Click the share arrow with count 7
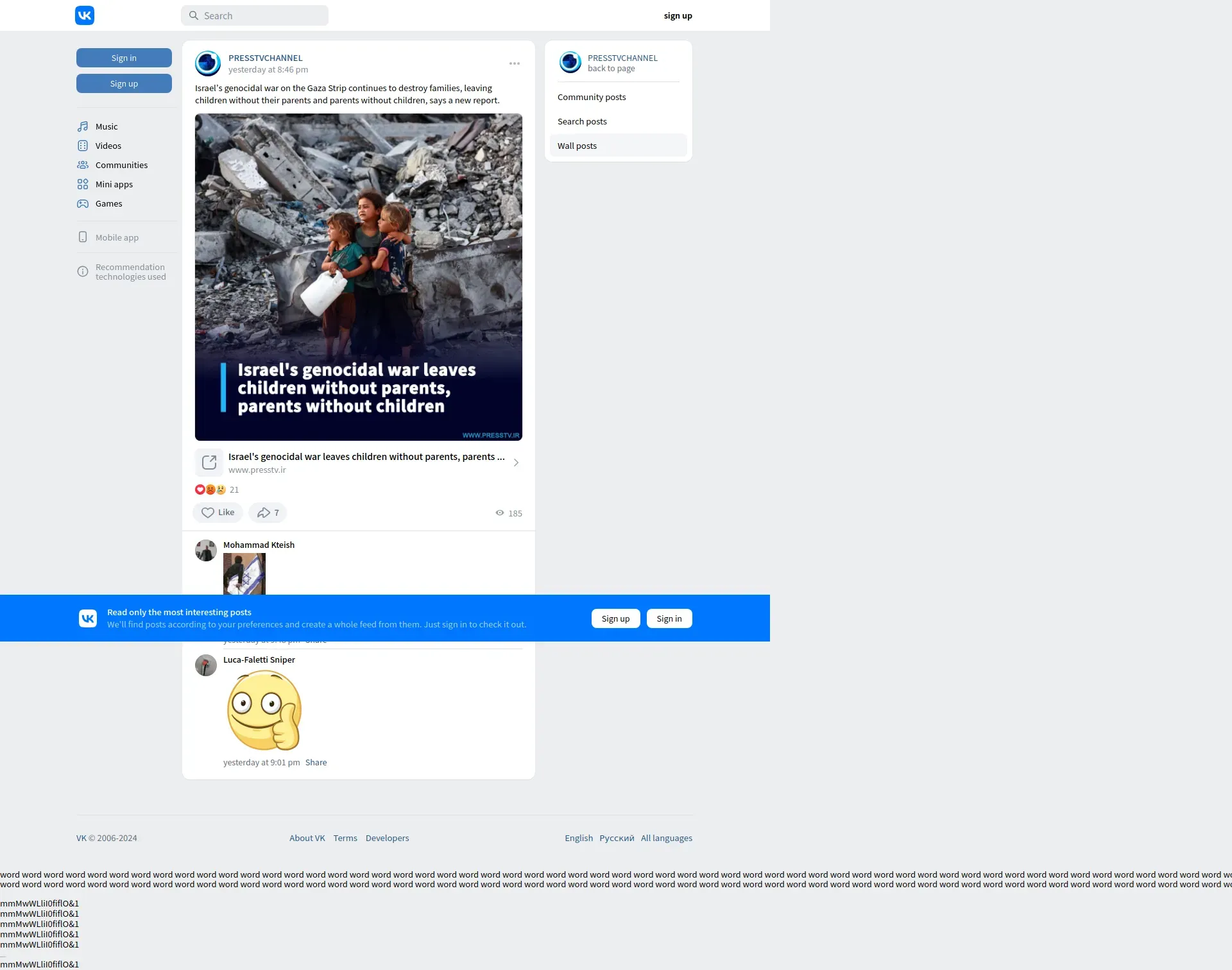The height and width of the screenshot is (970, 1232). pos(268,513)
